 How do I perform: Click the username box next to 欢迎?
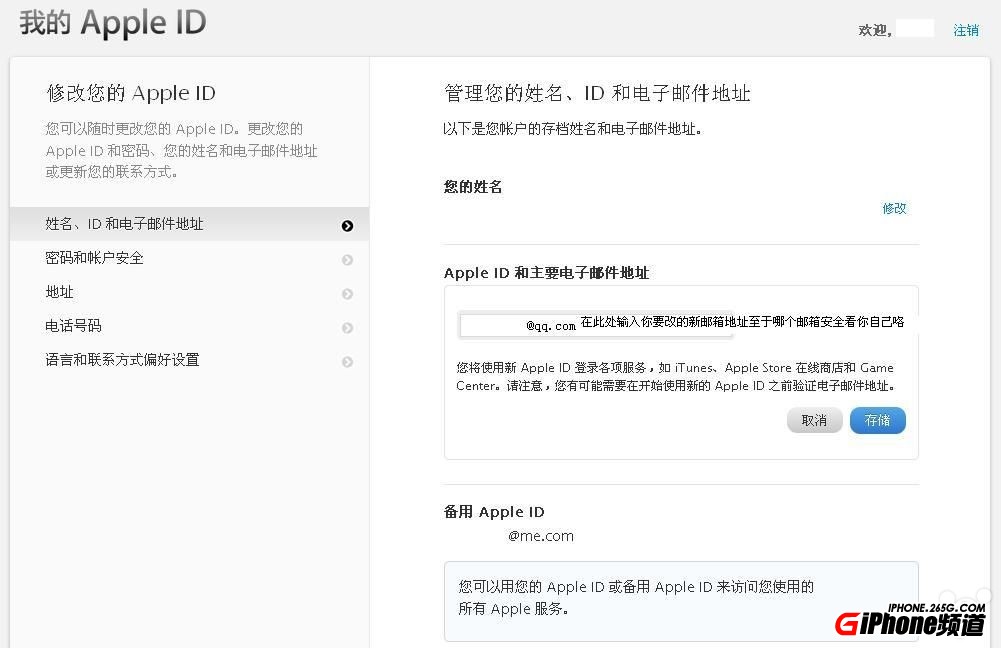pos(916,29)
